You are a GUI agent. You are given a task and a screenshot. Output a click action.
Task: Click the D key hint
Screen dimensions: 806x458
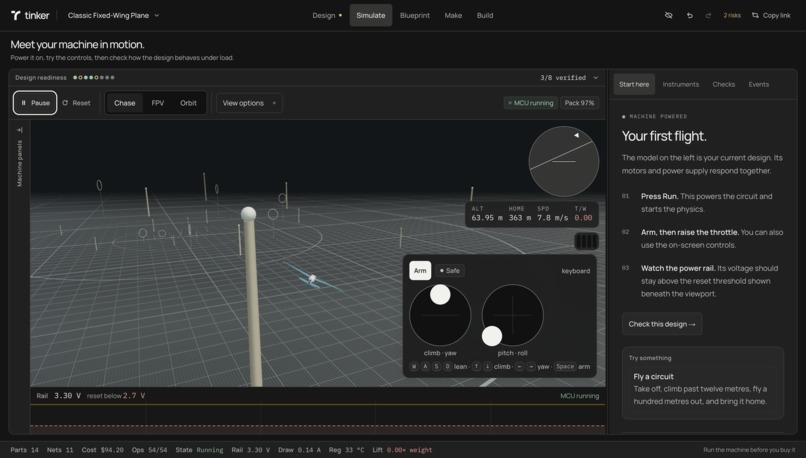pos(447,367)
